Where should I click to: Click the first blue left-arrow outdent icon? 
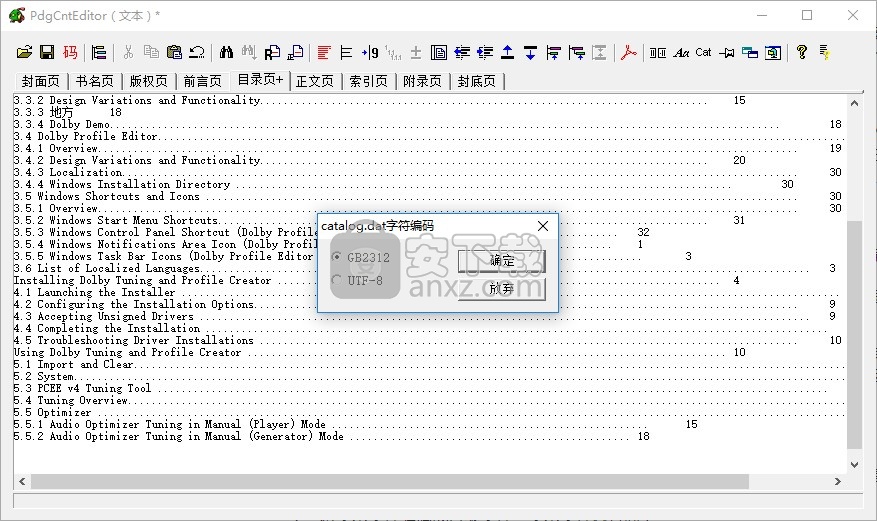click(x=462, y=53)
